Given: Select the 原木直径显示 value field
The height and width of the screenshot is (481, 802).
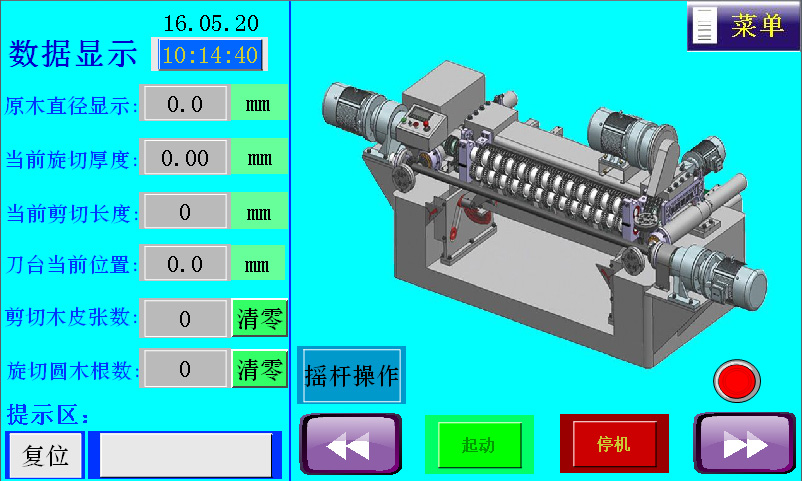Looking at the screenshot, I should [185, 103].
